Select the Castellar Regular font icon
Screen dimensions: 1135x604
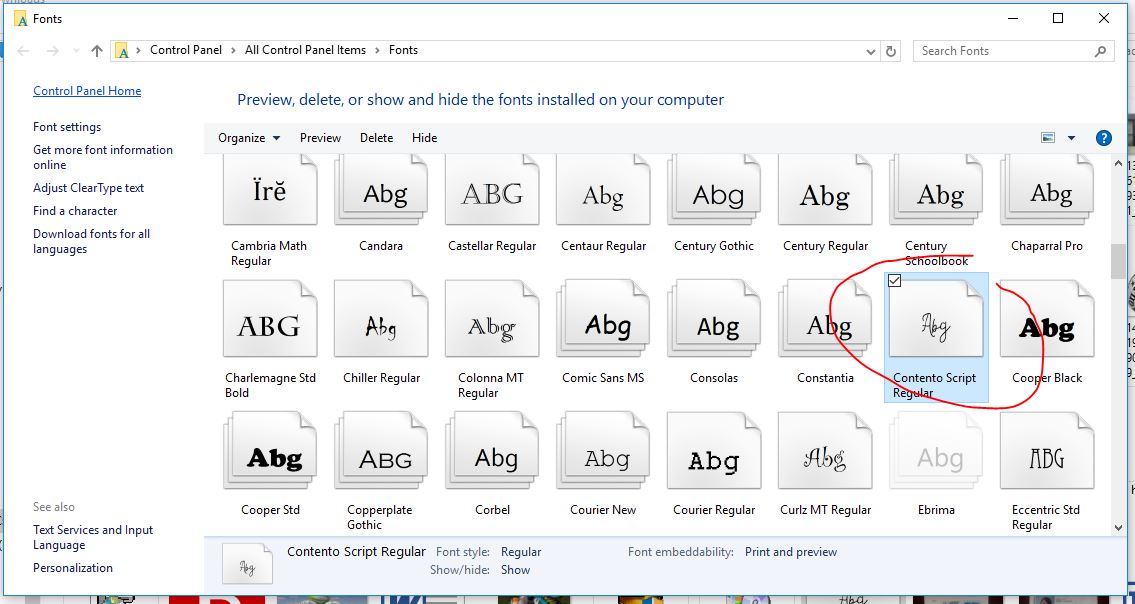(x=491, y=190)
